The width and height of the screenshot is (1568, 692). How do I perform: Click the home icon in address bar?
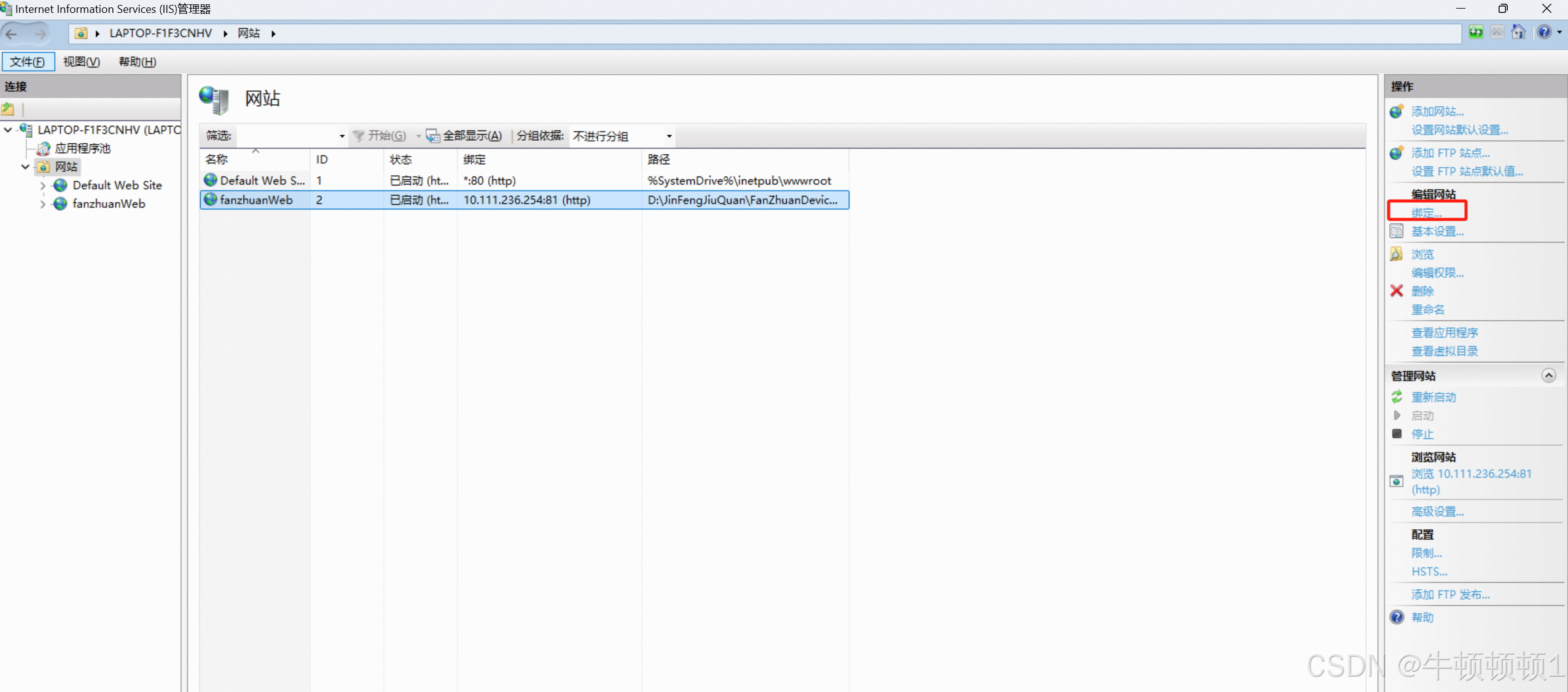click(x=1518, y=32)
